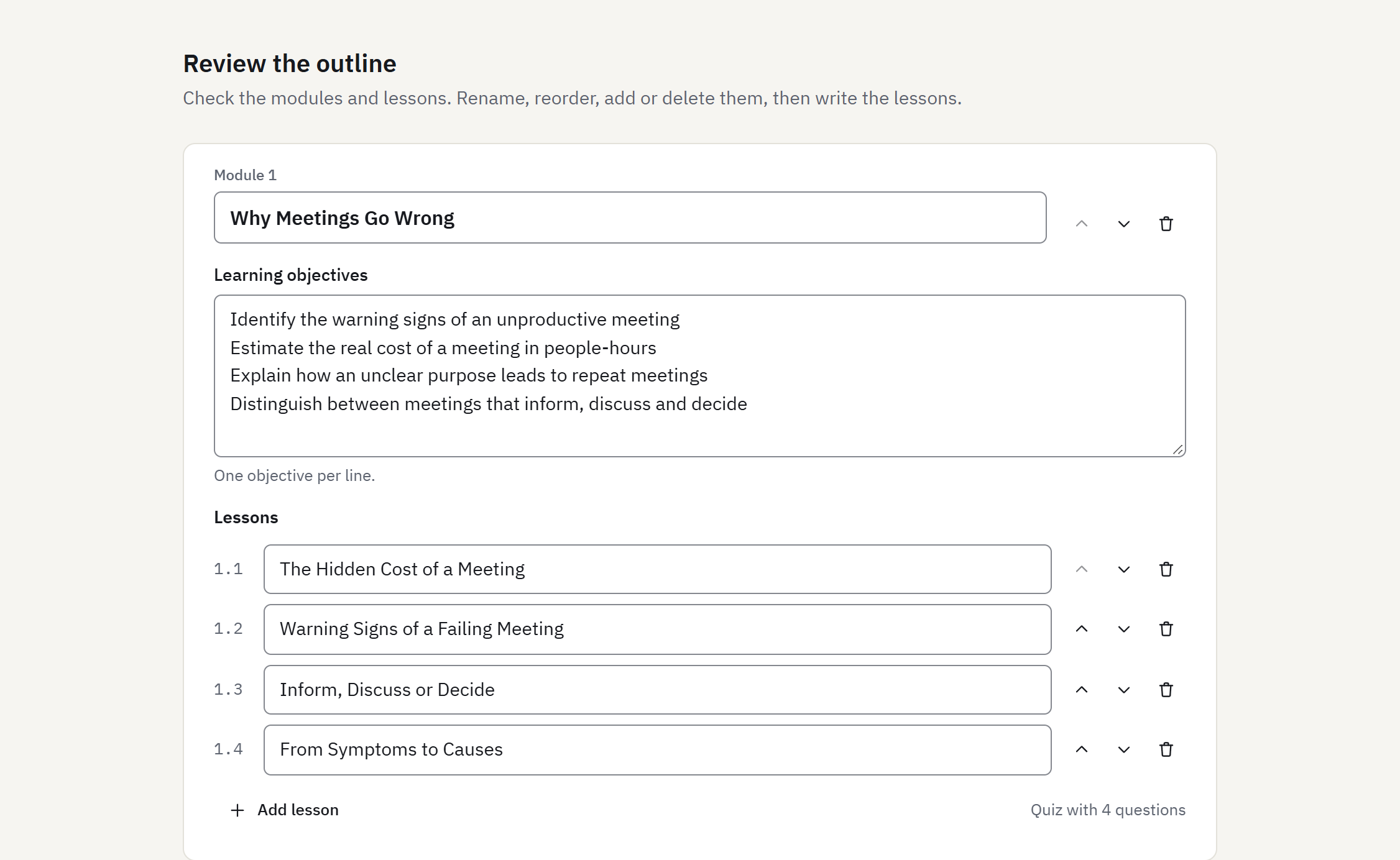Delete Module 1 using the trash icon
Image resolution: width=1400 pixels, height=860 pixels.
1166,224
